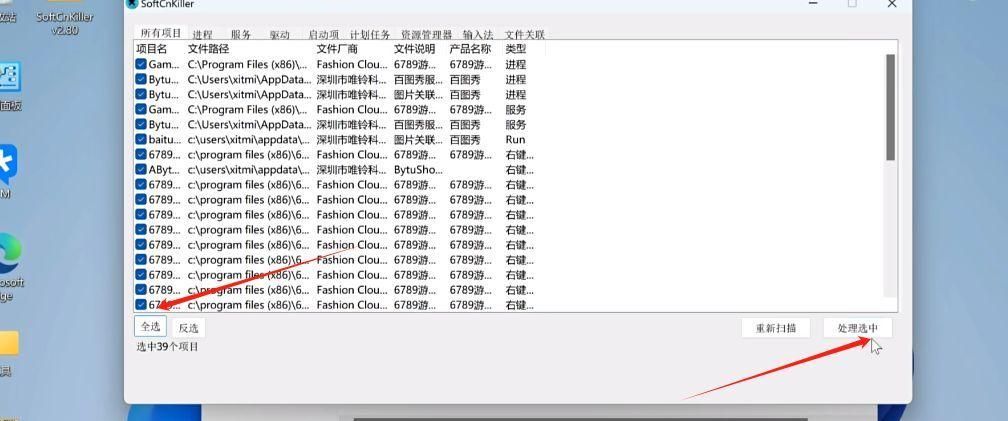Go to the 资源管理器 tab

tap(426, 35)
